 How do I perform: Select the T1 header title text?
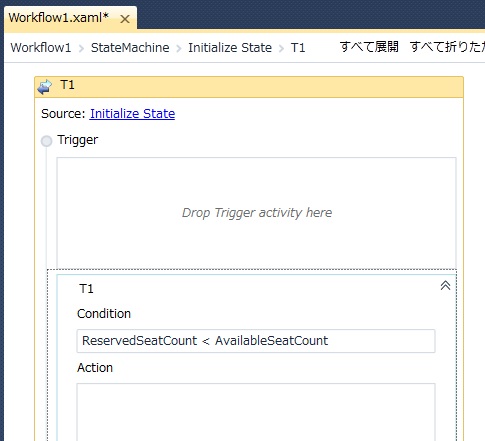coord(67,85)
